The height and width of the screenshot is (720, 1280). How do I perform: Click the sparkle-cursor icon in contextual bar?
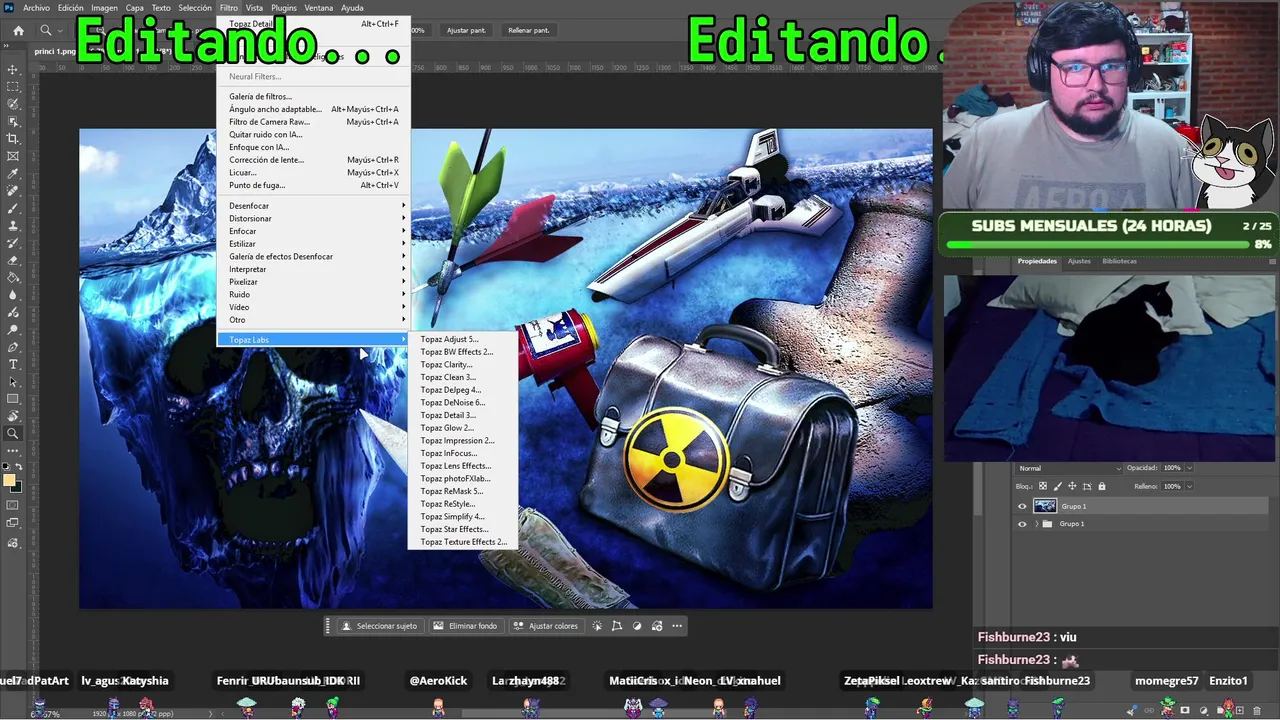pos(597,626)
